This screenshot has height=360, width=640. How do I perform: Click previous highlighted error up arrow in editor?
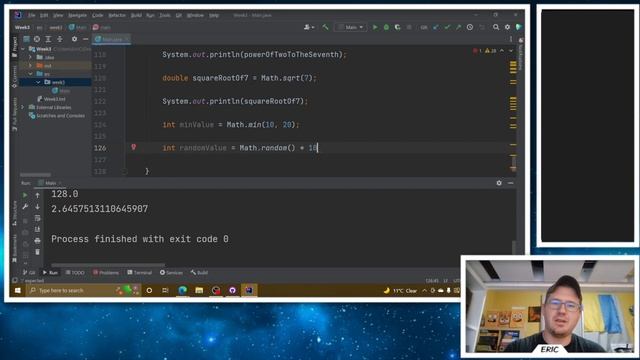[x=502, y=51]
